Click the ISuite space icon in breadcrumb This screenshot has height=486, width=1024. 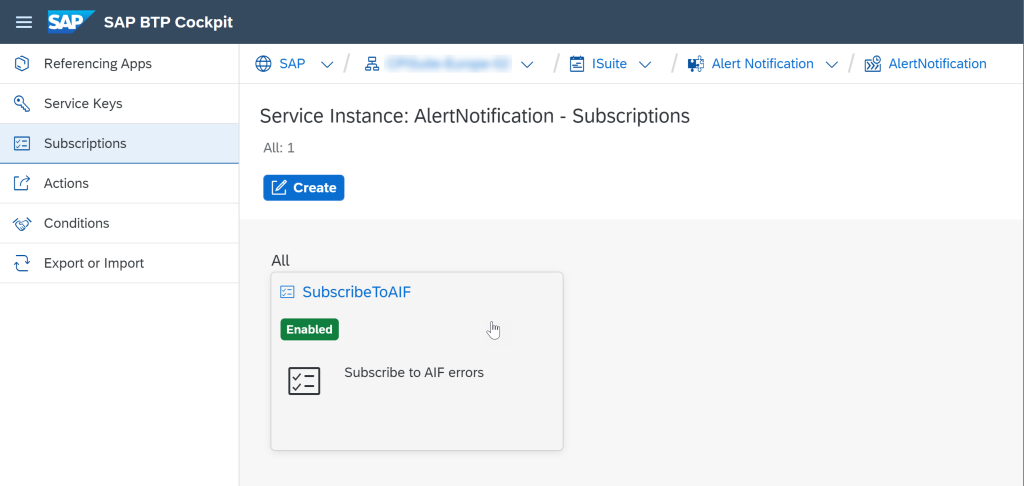[x=577, y=64]
